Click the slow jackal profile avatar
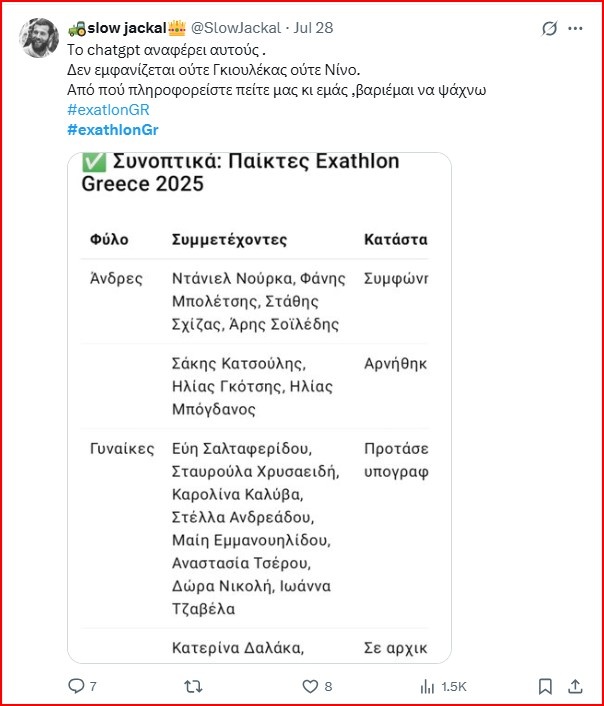The height and width of the screenshot is (706, 604). pos(39,38)
